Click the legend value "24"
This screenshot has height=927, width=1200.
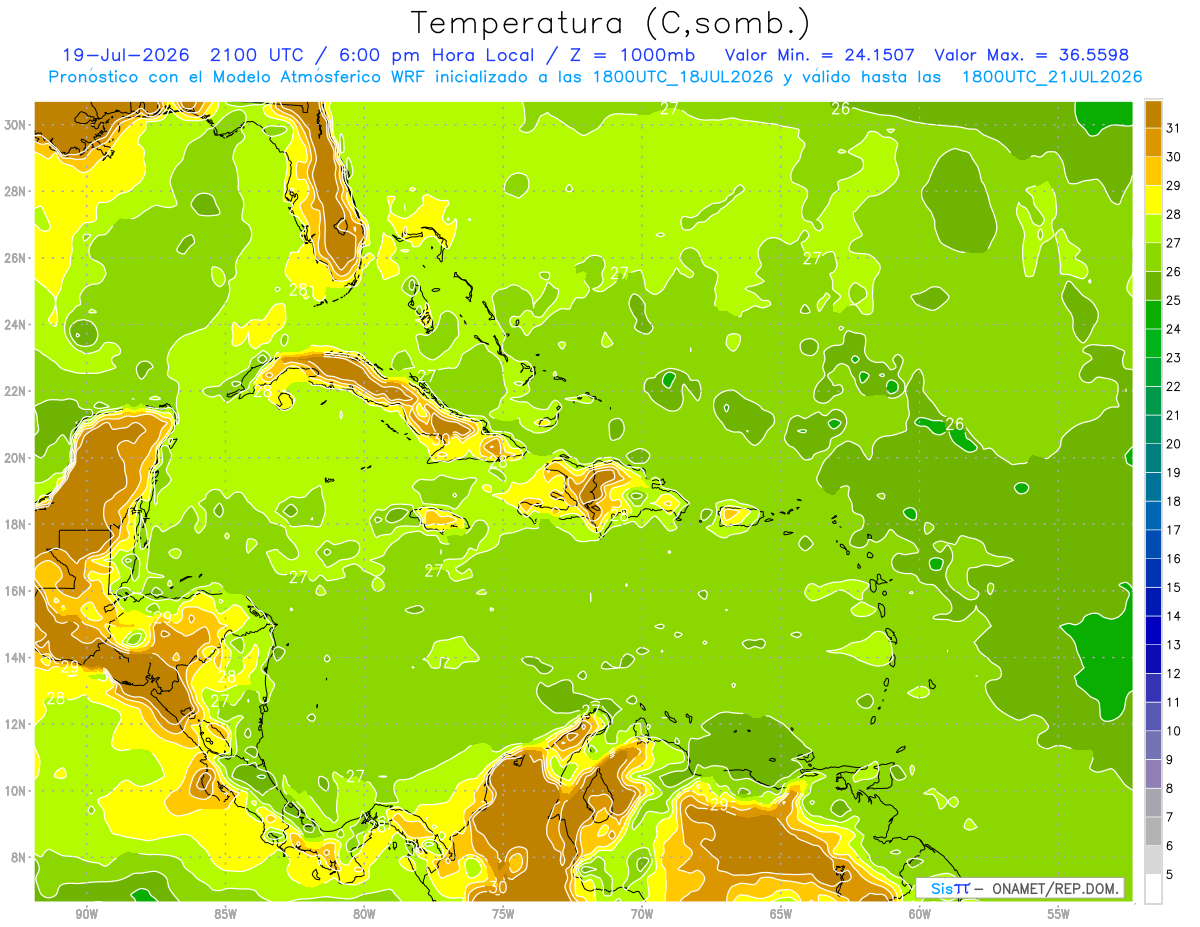pyautogui.click(x=1173, y=329)
